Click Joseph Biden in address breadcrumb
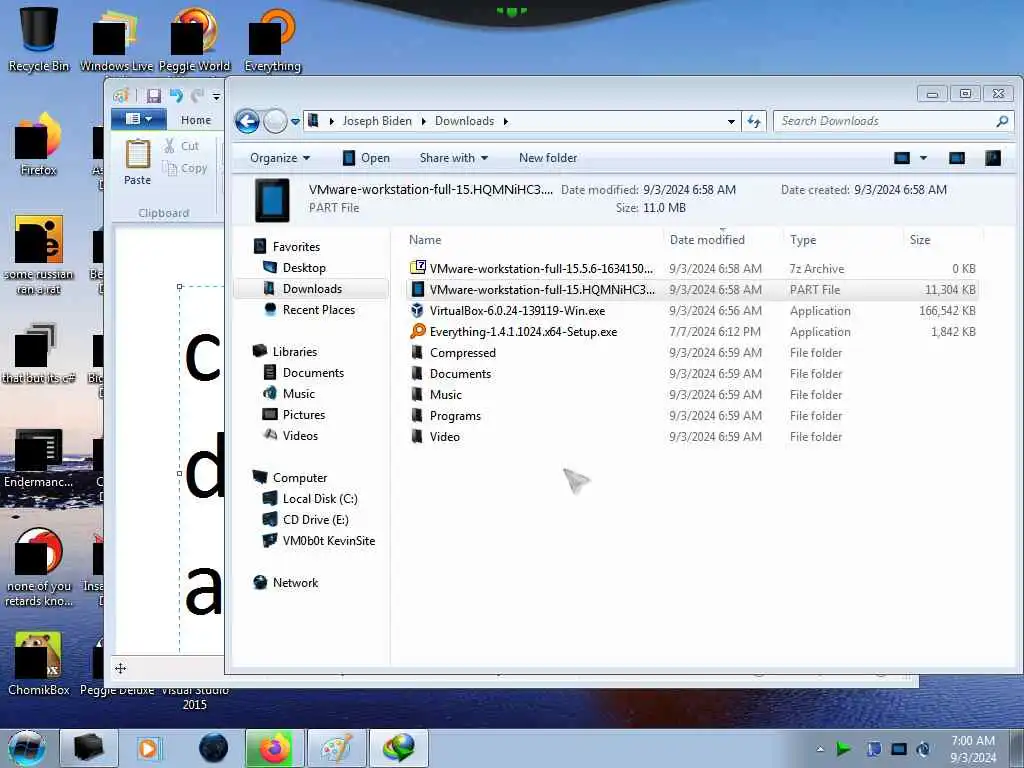Viewport: 1024px width, 768px height. (377, 121)
